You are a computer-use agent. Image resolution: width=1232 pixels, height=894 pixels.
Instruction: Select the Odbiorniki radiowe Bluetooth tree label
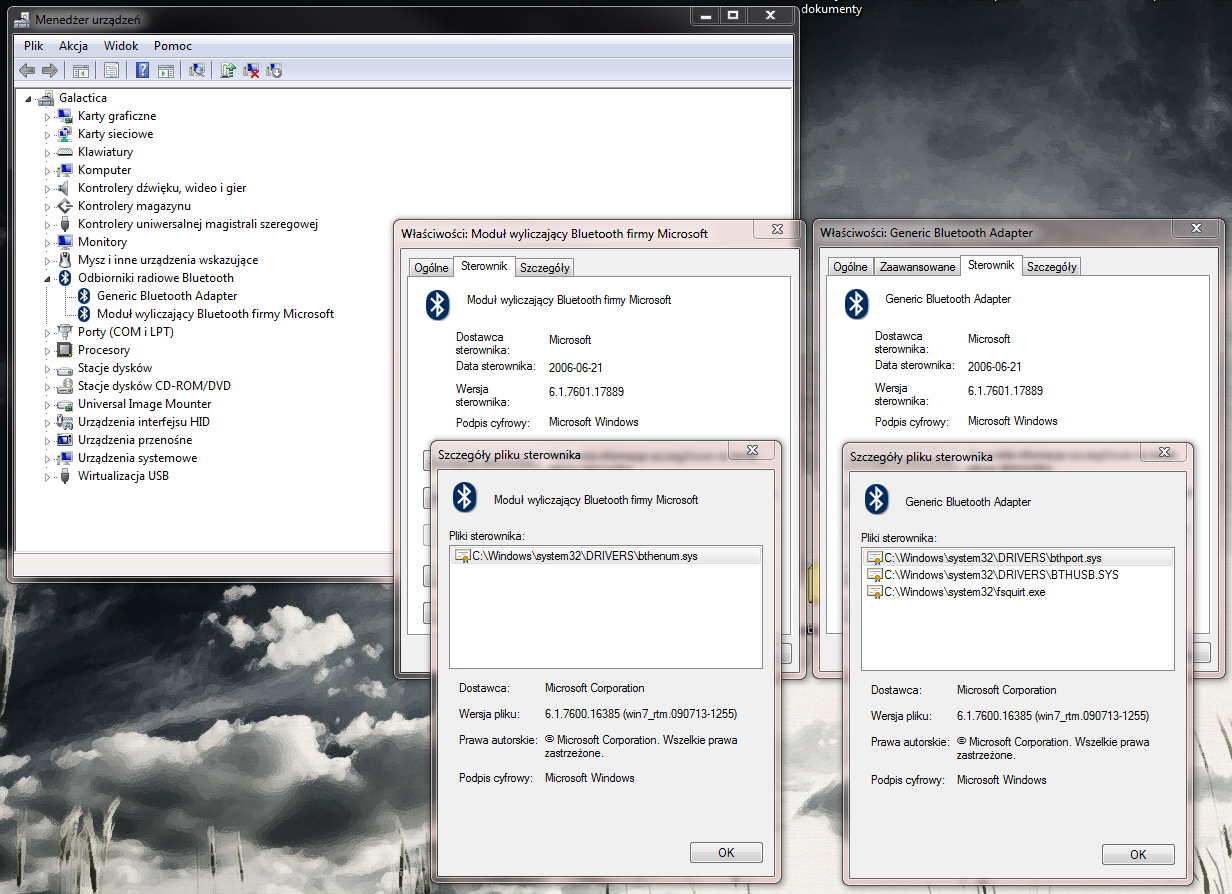pos(156,278)
